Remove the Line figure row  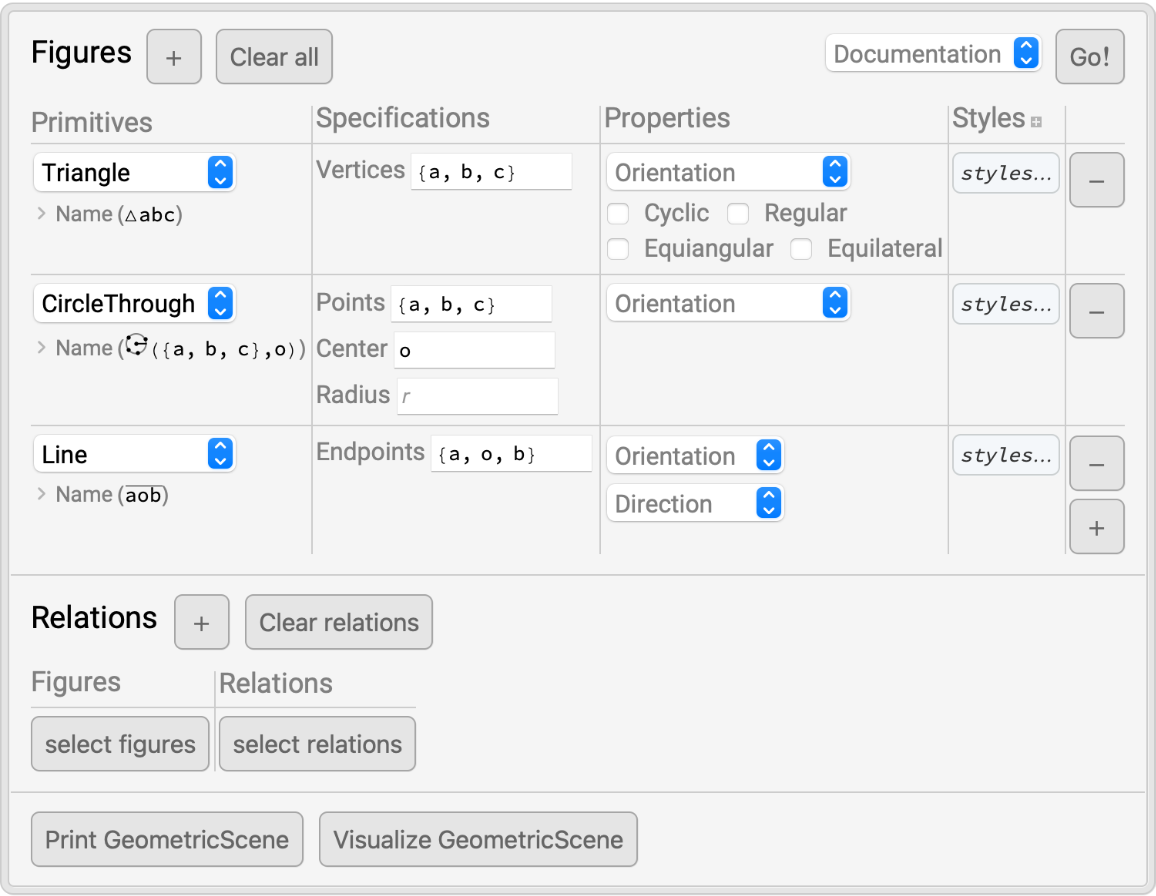point(1096,463)
